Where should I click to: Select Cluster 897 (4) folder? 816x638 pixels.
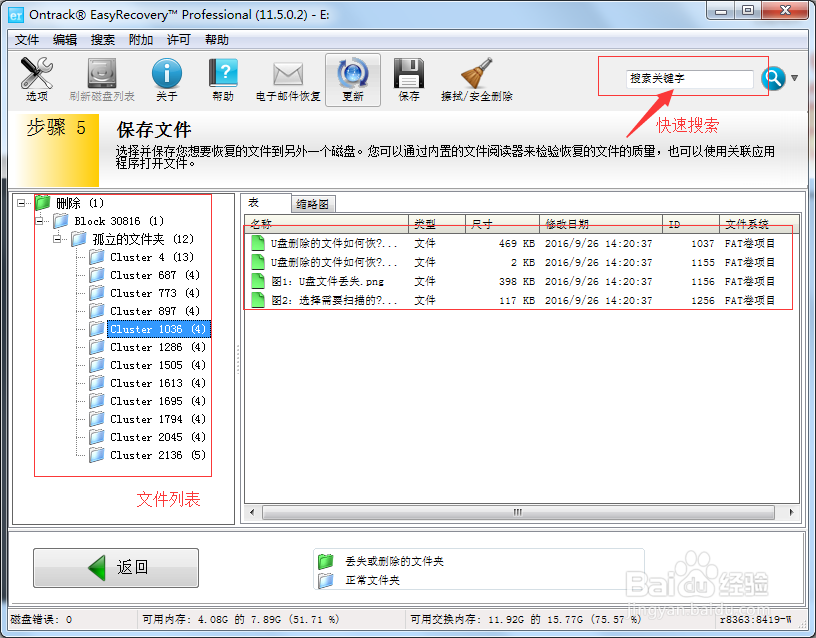[x=144, y=311]
